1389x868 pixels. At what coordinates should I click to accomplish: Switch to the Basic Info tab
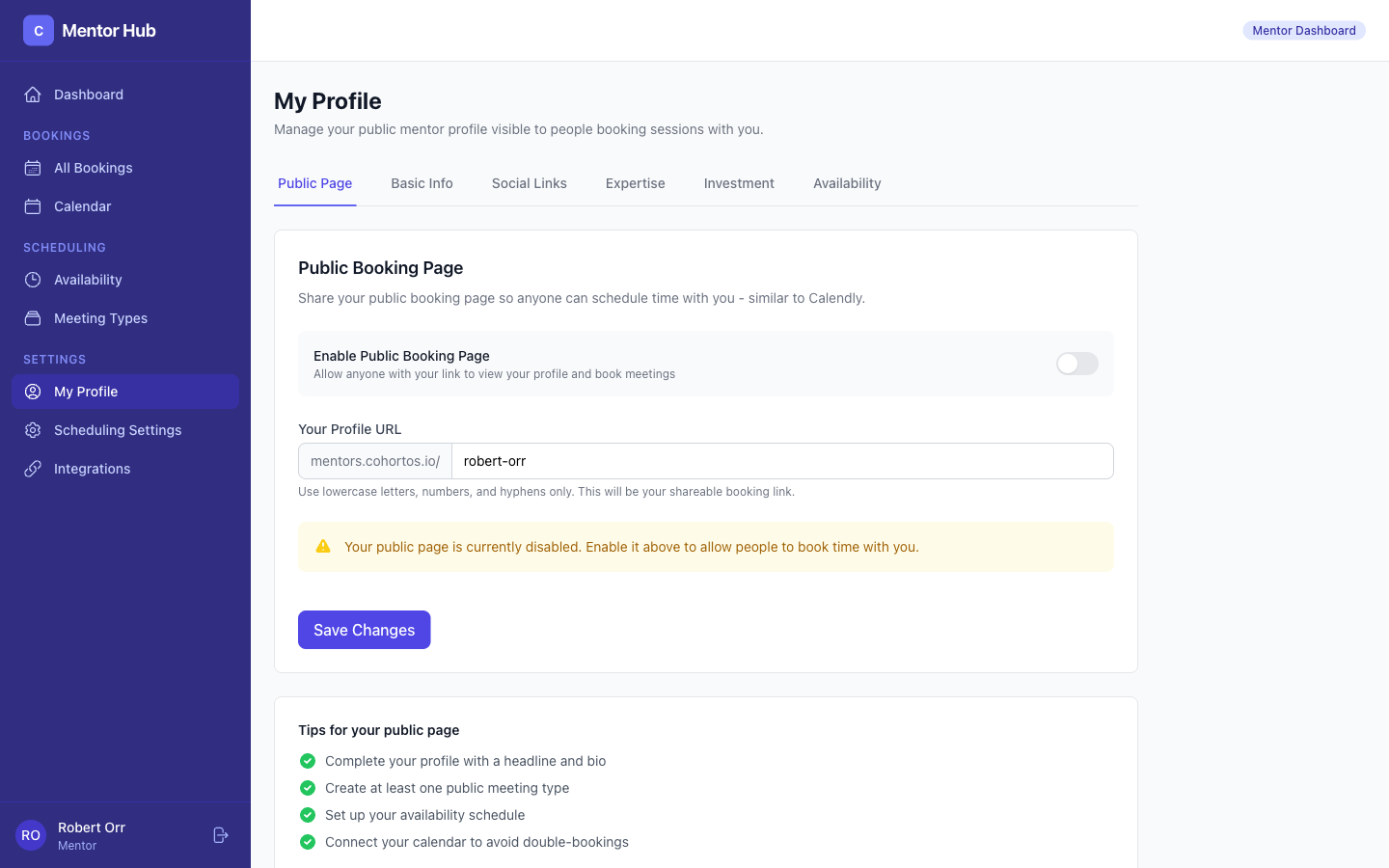click(422, 183)
